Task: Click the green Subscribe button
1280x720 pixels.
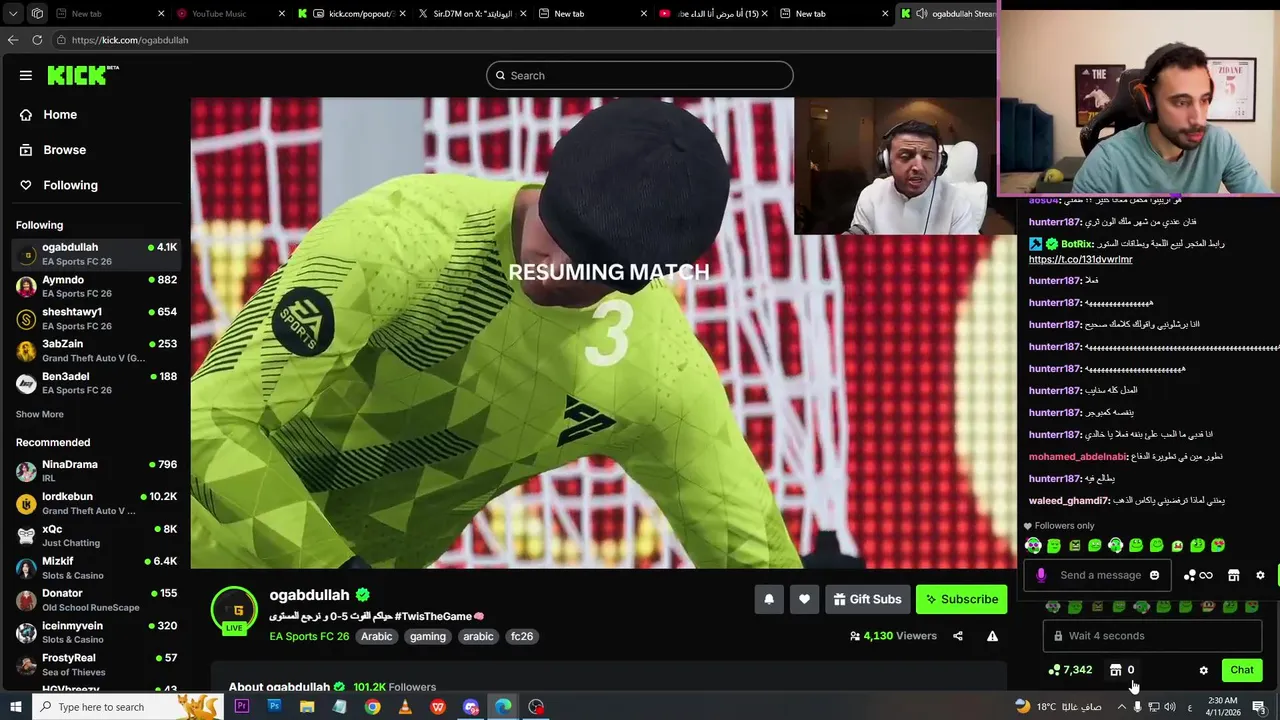Action: pyautogui.click(x=961, y=599)
